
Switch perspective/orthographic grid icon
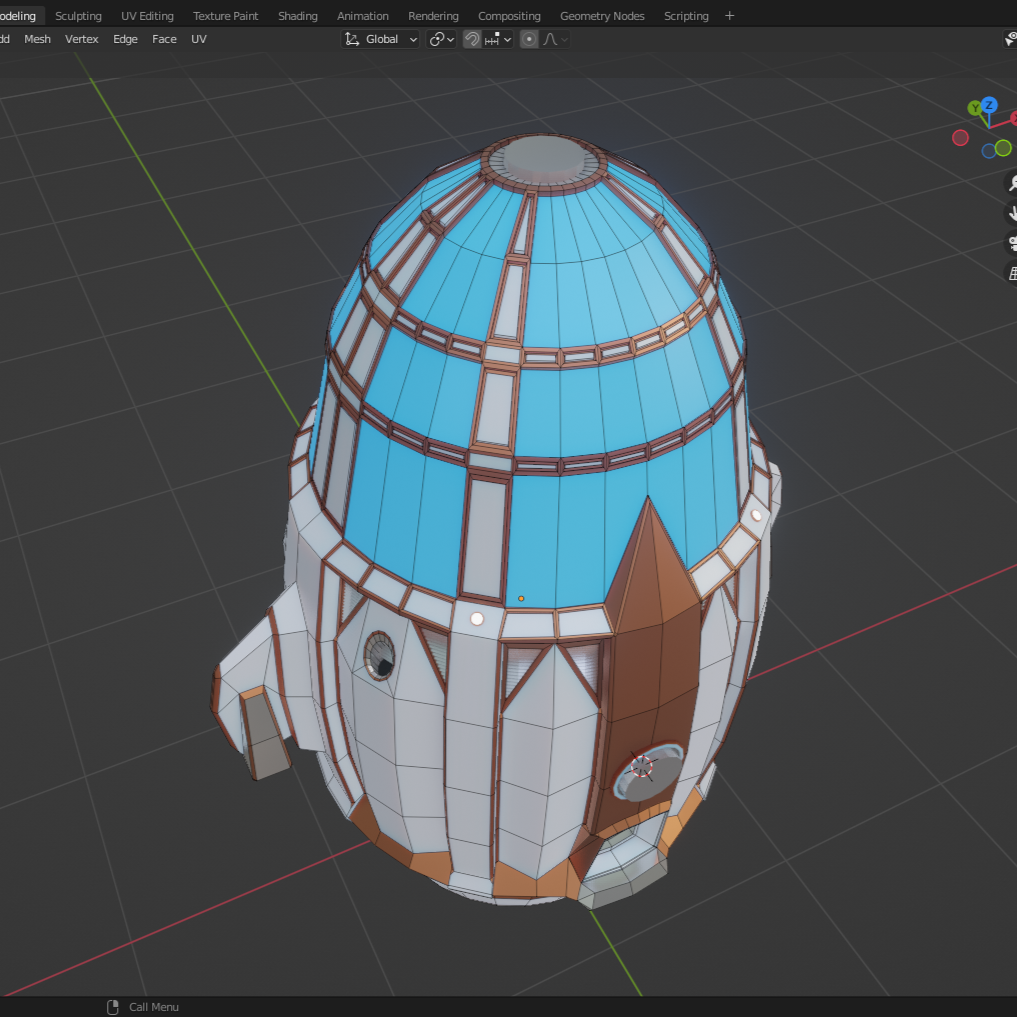pyautogui.click(x=1010, y=273)
